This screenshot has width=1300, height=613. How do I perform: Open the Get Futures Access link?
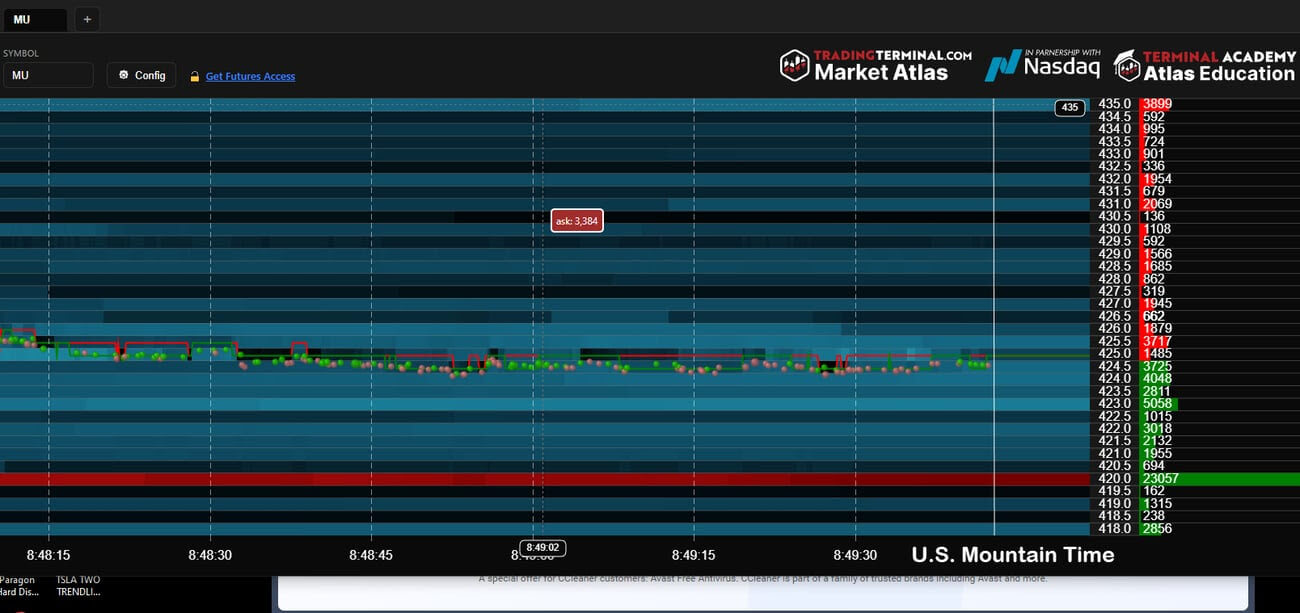click(250, 76)
